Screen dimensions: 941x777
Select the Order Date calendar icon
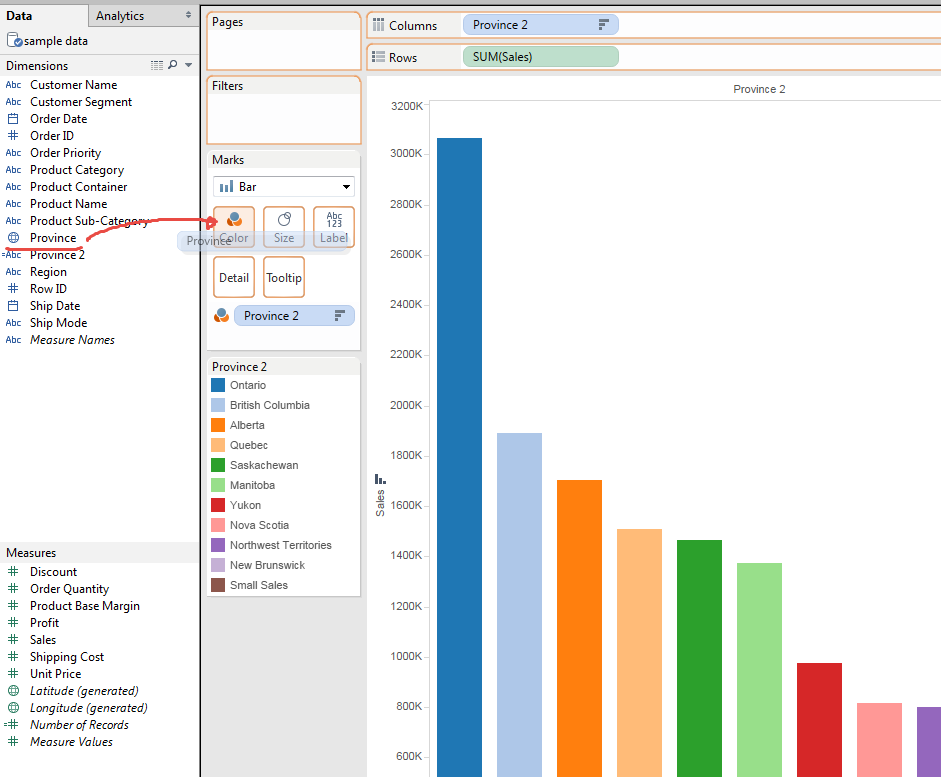[13, 118]
